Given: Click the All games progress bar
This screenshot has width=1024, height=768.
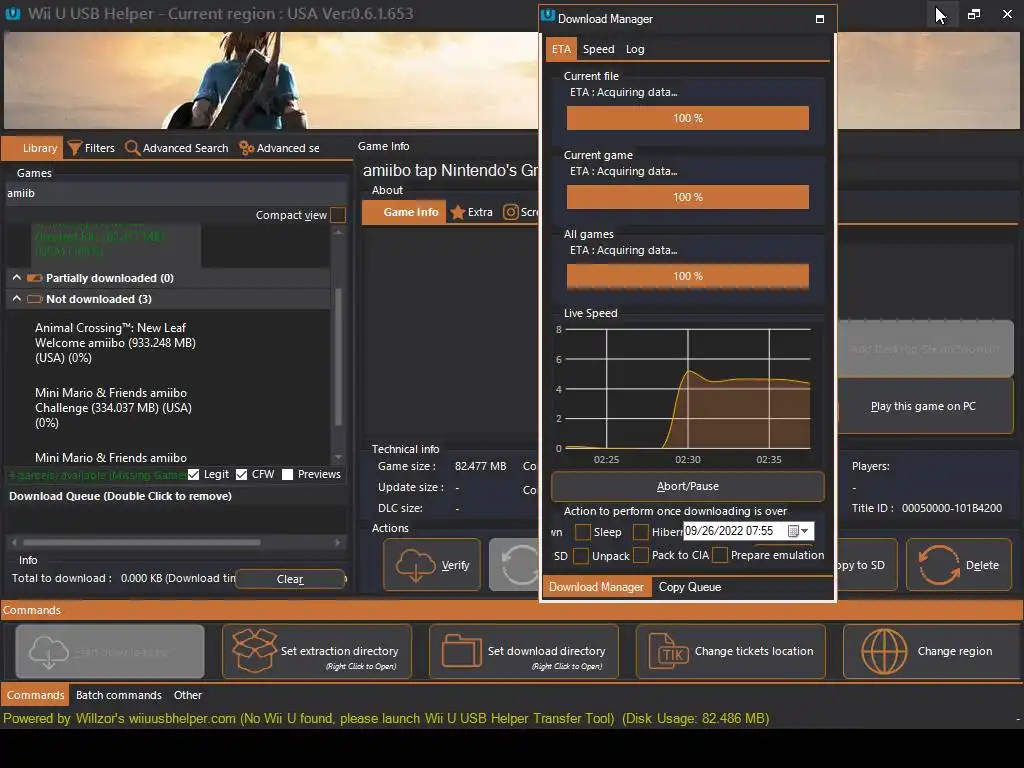Looking at the screenshot, I should 688,276.
